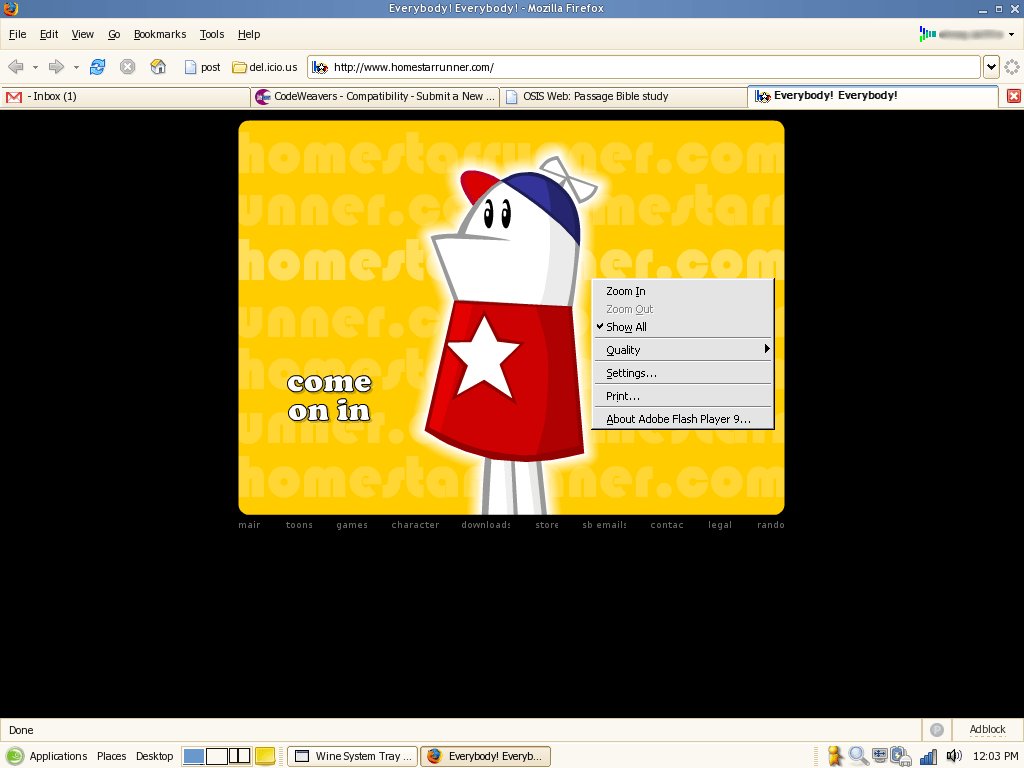Image resolution: width=1024 pixels, height=768 pixels.
Task: Reload the current page
Action: pos(97,67)
